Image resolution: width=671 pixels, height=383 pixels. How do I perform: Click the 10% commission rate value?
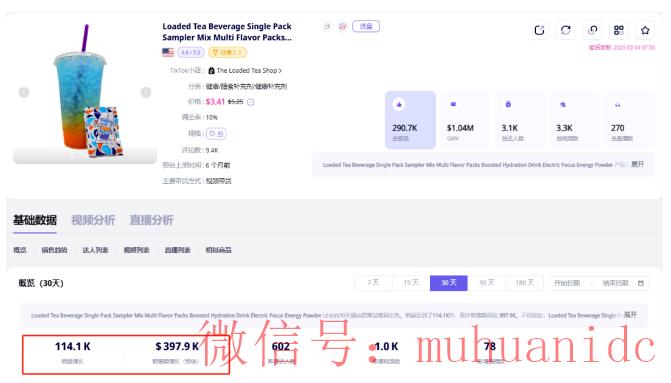pos(211,117)
